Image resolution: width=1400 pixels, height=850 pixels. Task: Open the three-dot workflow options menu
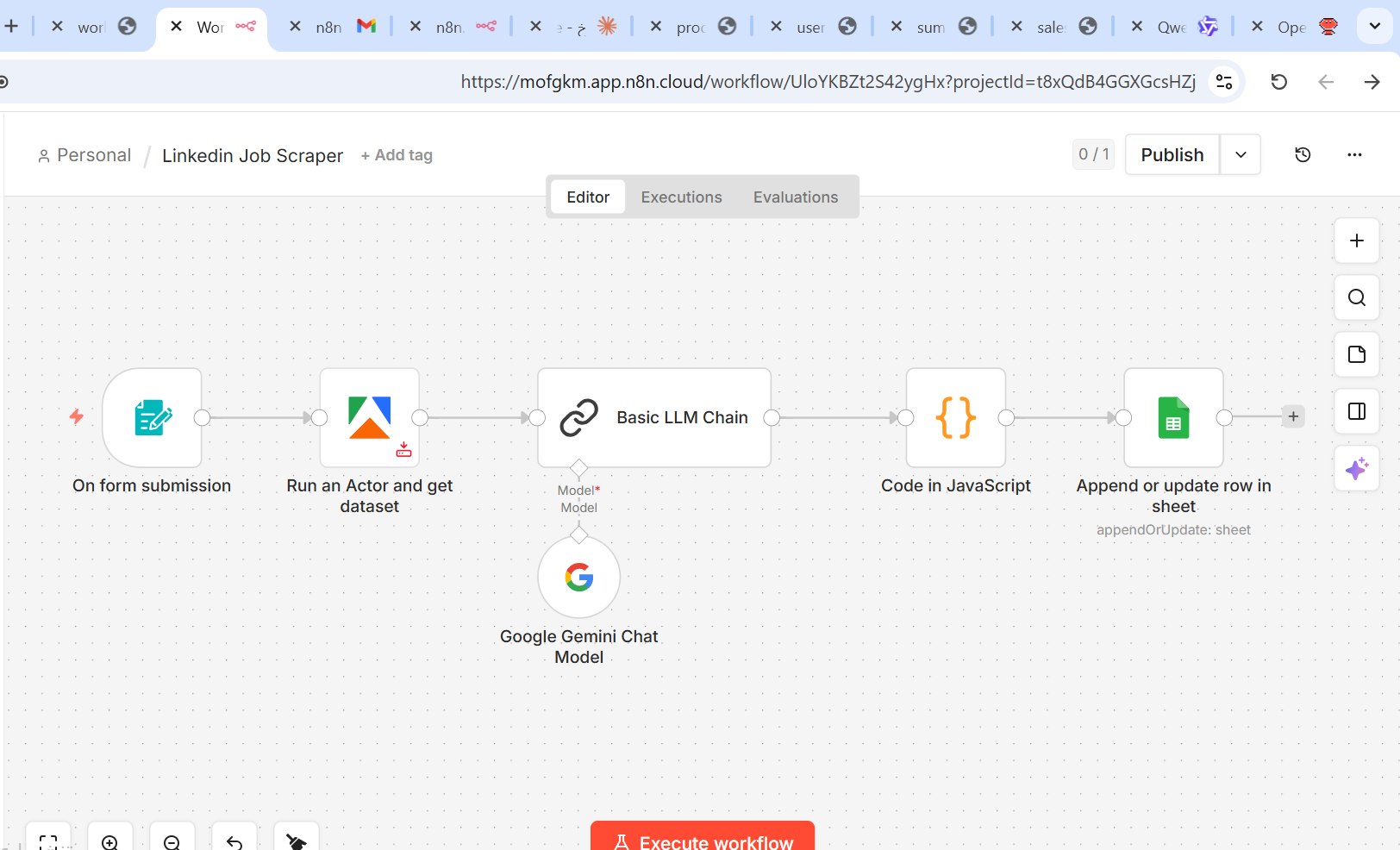[x=1354, y=155]
